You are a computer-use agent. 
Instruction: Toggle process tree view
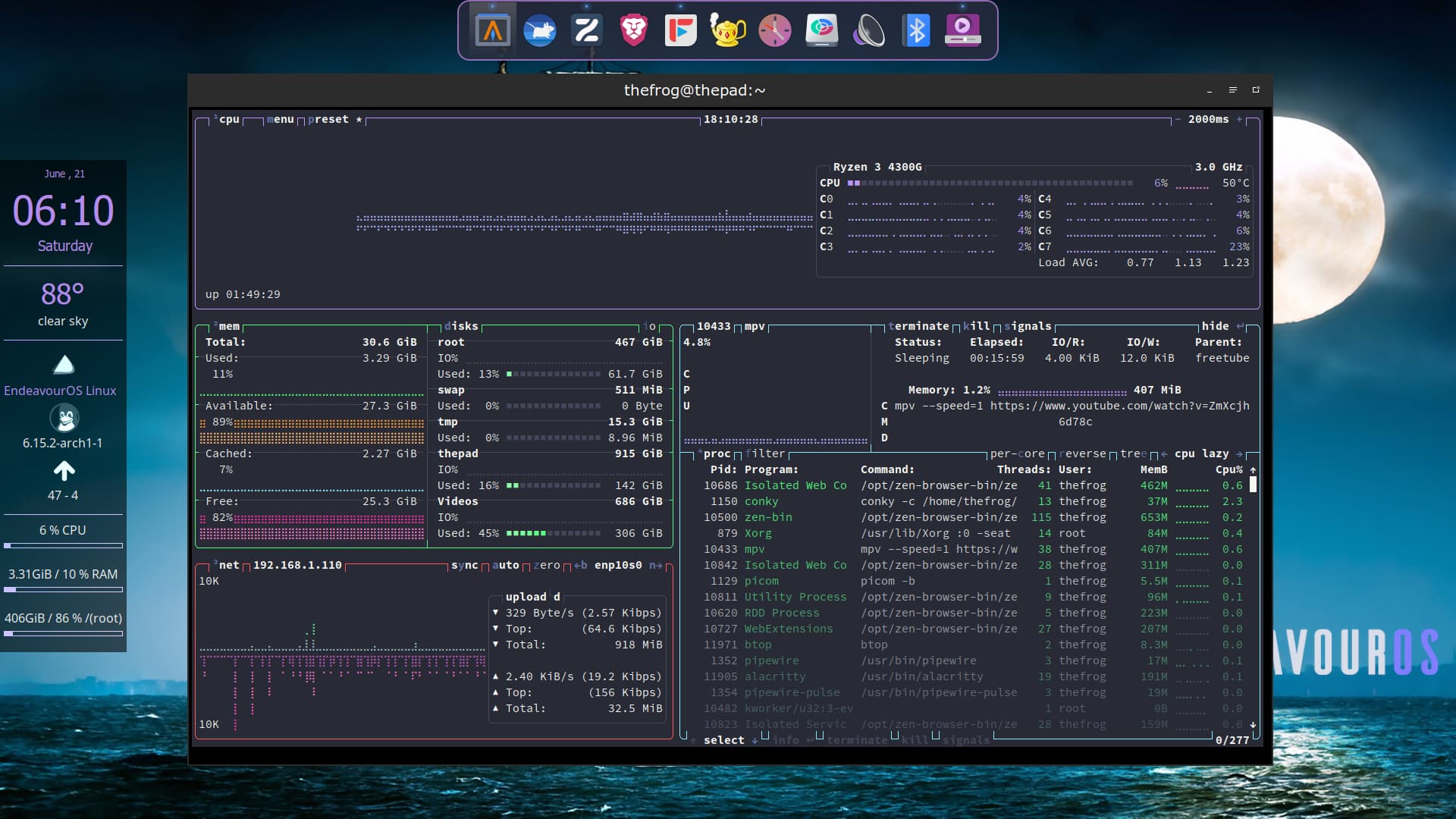1134,453
